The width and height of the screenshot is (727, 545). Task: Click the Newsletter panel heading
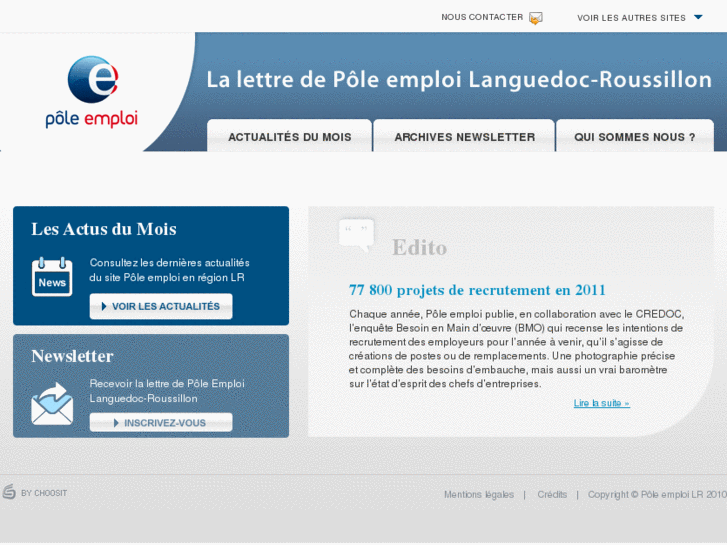point(72,356)
